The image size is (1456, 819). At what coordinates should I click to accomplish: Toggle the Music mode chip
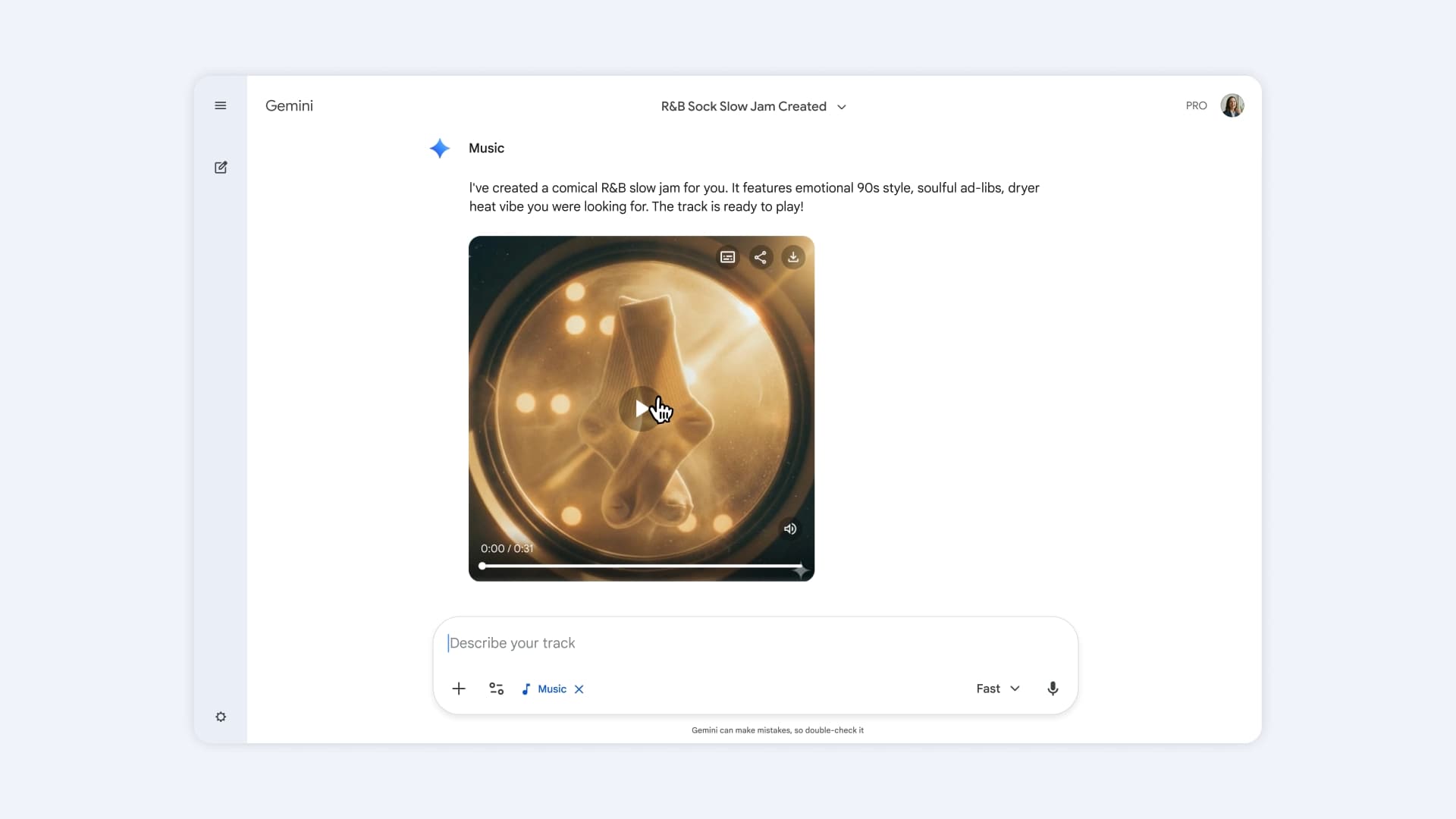click(x=545, y=689)
